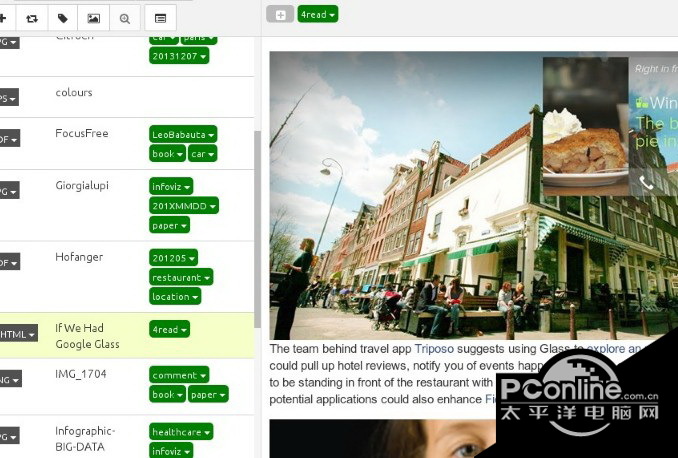The height and width of the screenshot is (458, 678).
Task: Select the FocusFree file name
Action: [82, 133]
